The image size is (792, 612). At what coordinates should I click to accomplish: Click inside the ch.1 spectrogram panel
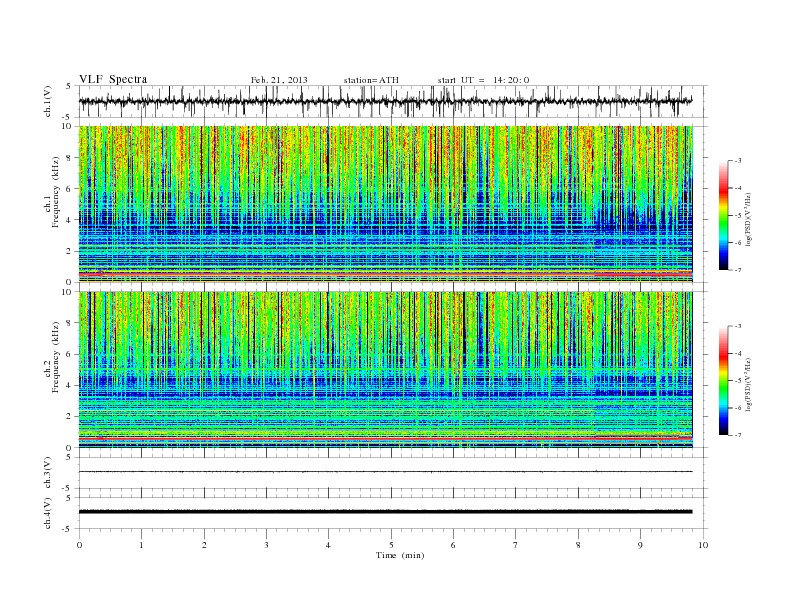[x=385, y=204]
